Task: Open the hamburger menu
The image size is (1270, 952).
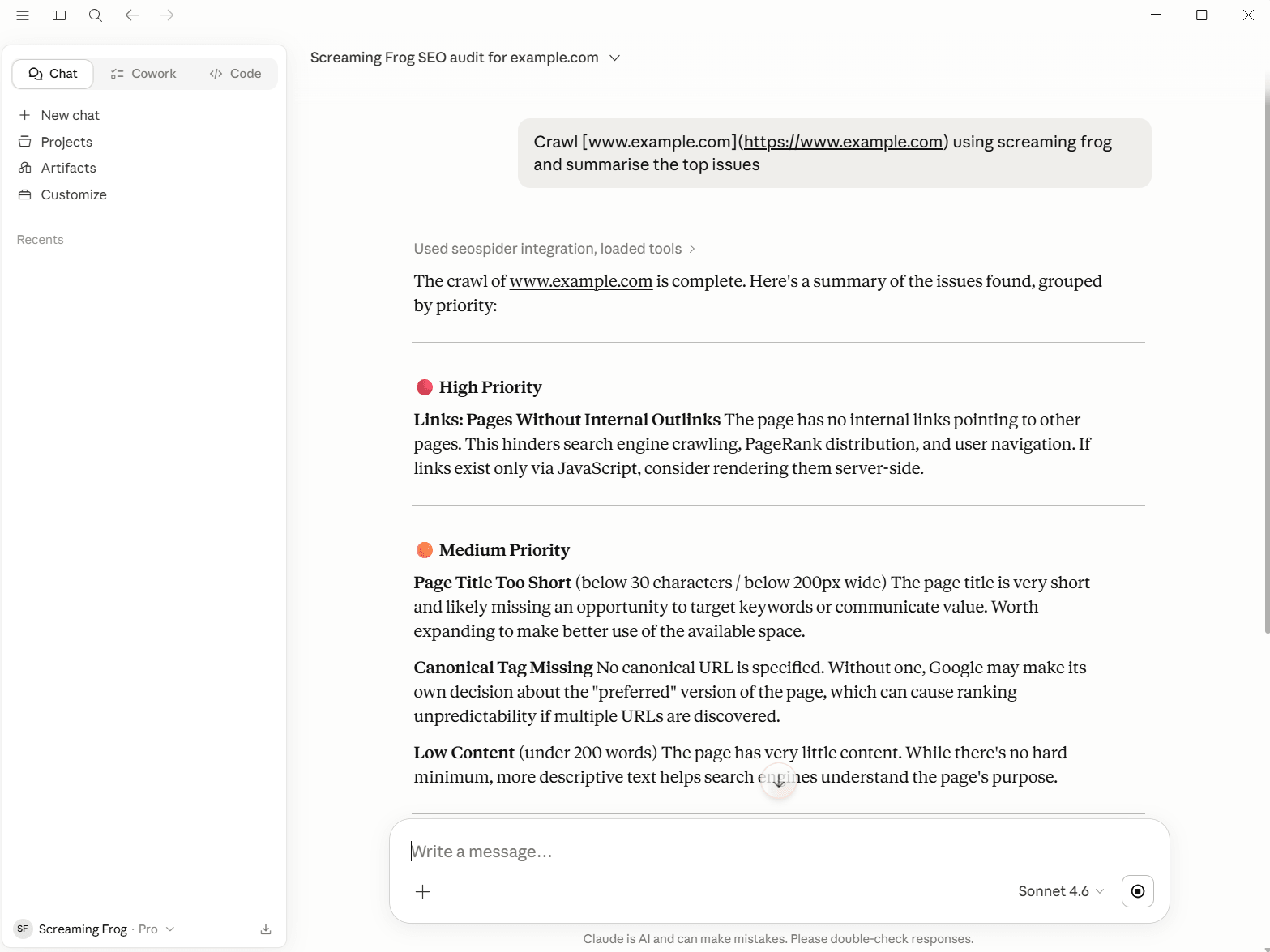Action: coord(23,15)
